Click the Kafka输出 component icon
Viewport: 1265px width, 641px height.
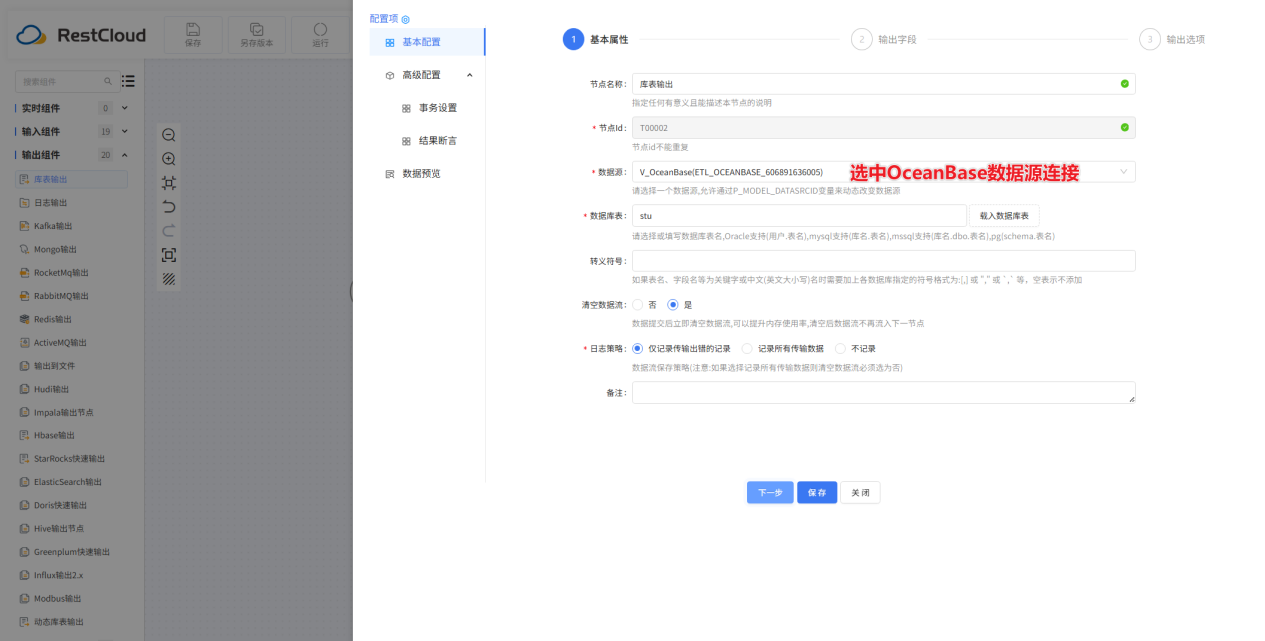coord(25,226)
